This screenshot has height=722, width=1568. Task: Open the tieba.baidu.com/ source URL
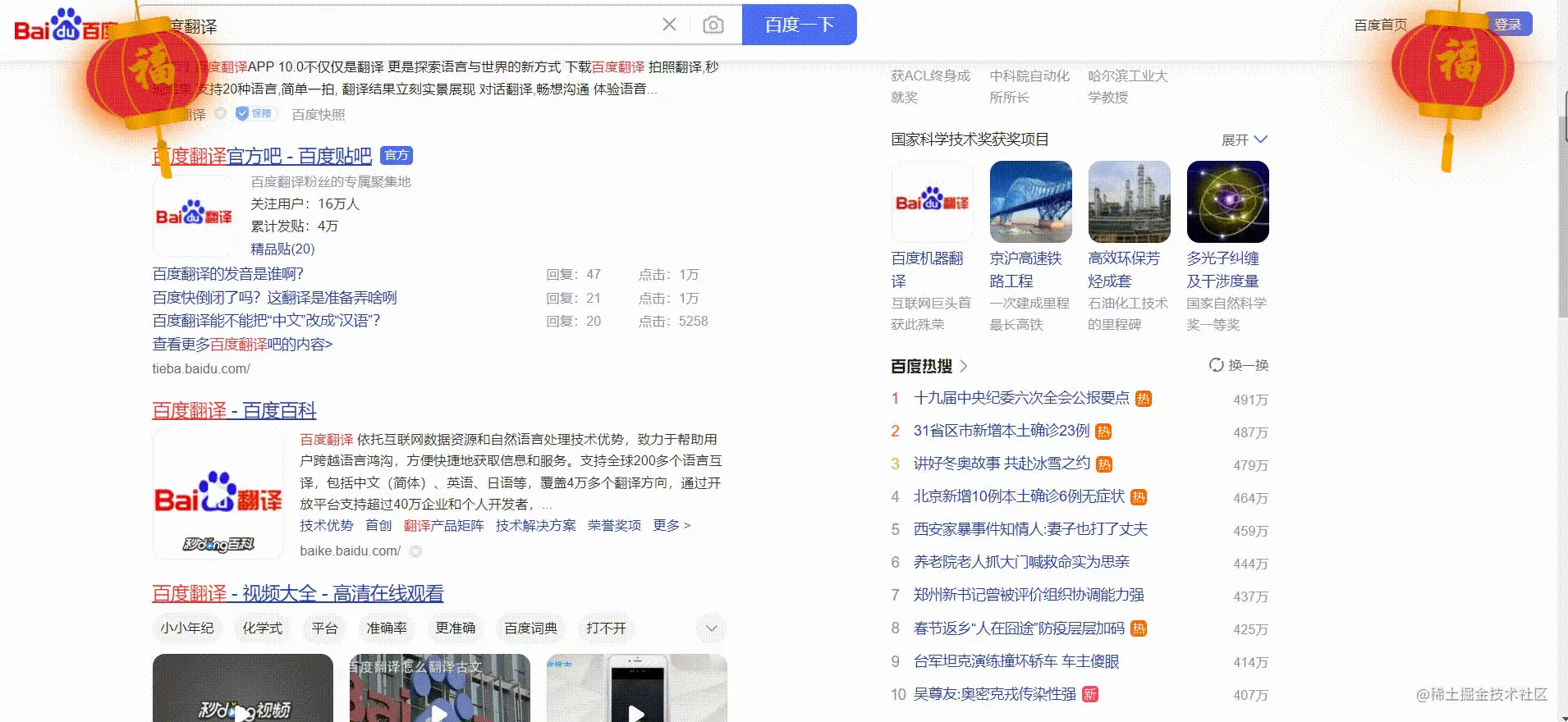pos(201,369)
